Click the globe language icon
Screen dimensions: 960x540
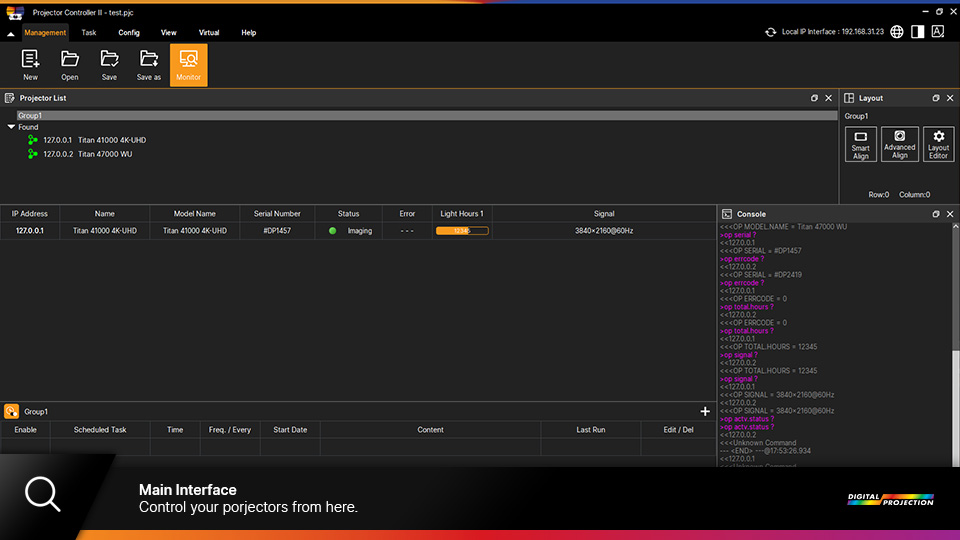[x=897, y=32]
